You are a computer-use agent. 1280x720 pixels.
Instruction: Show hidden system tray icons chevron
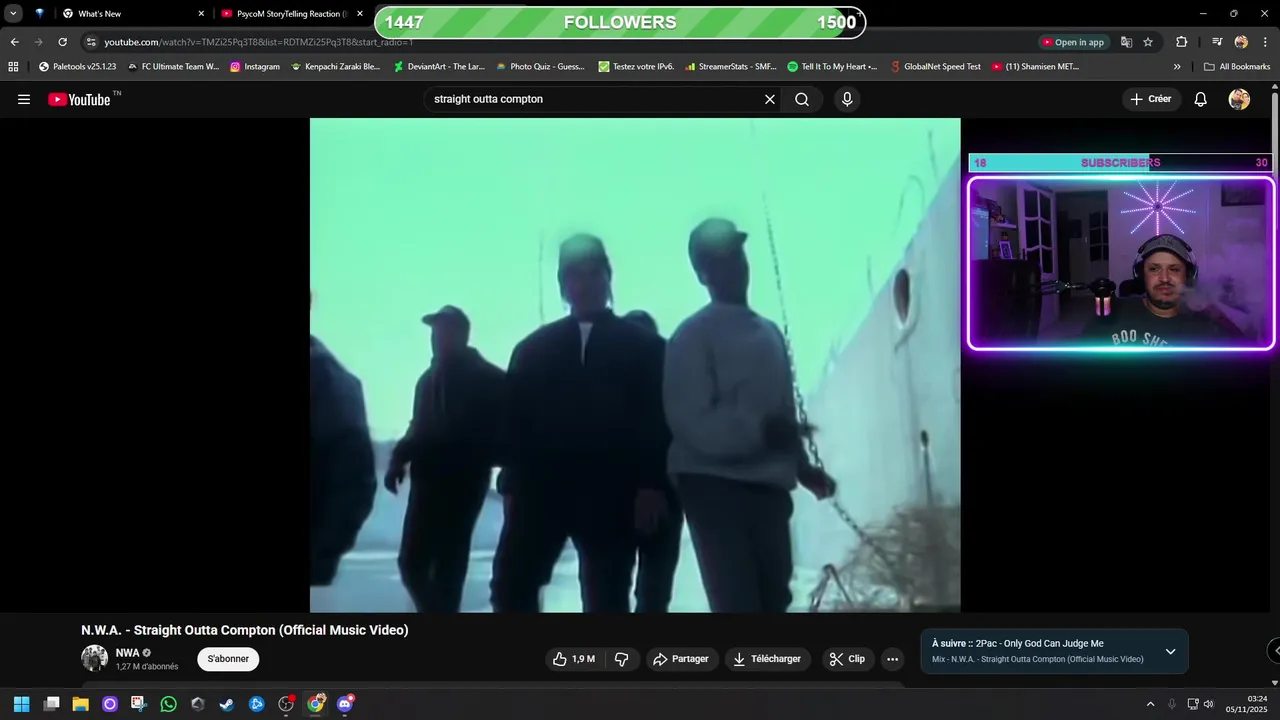[x=1150, y=704]
